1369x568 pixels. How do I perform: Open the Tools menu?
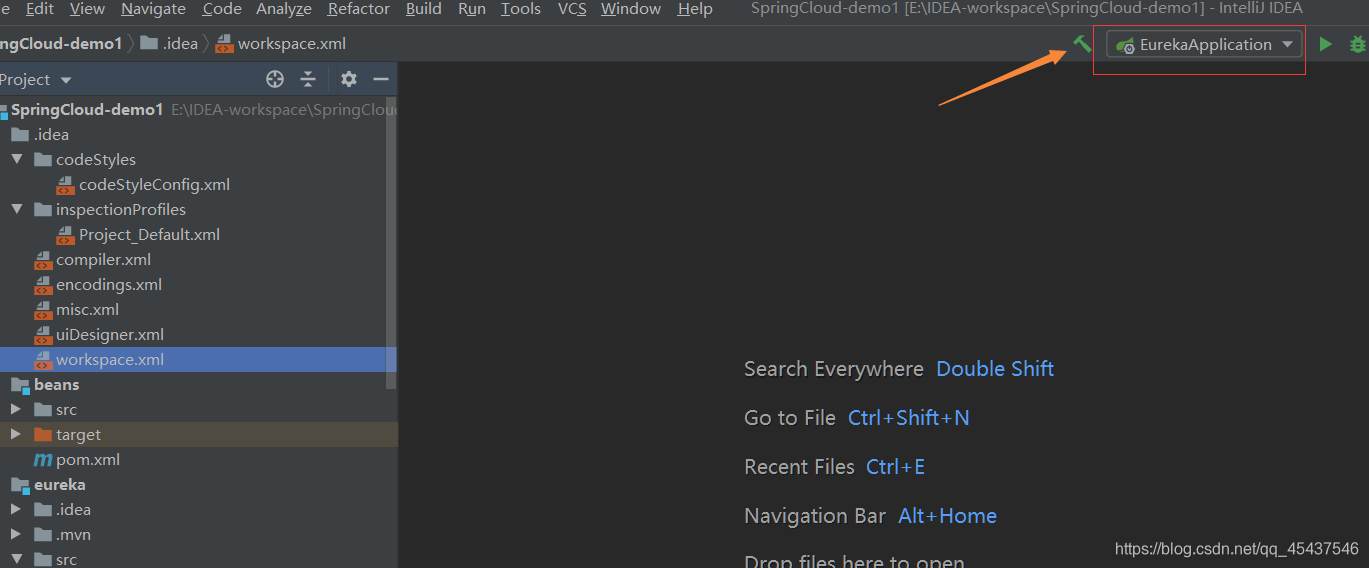point(521,9)
